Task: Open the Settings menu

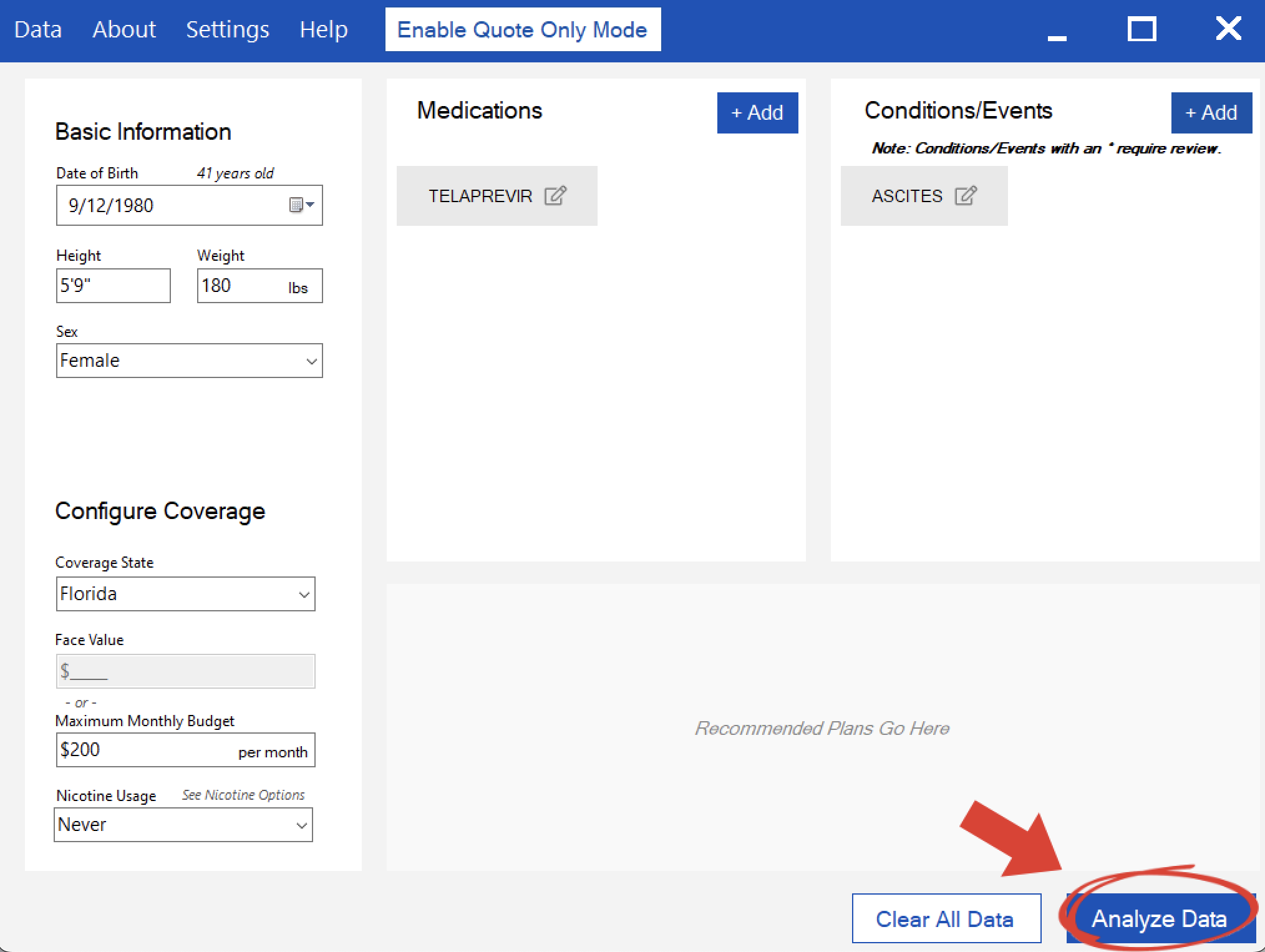Action: (228, 29)
